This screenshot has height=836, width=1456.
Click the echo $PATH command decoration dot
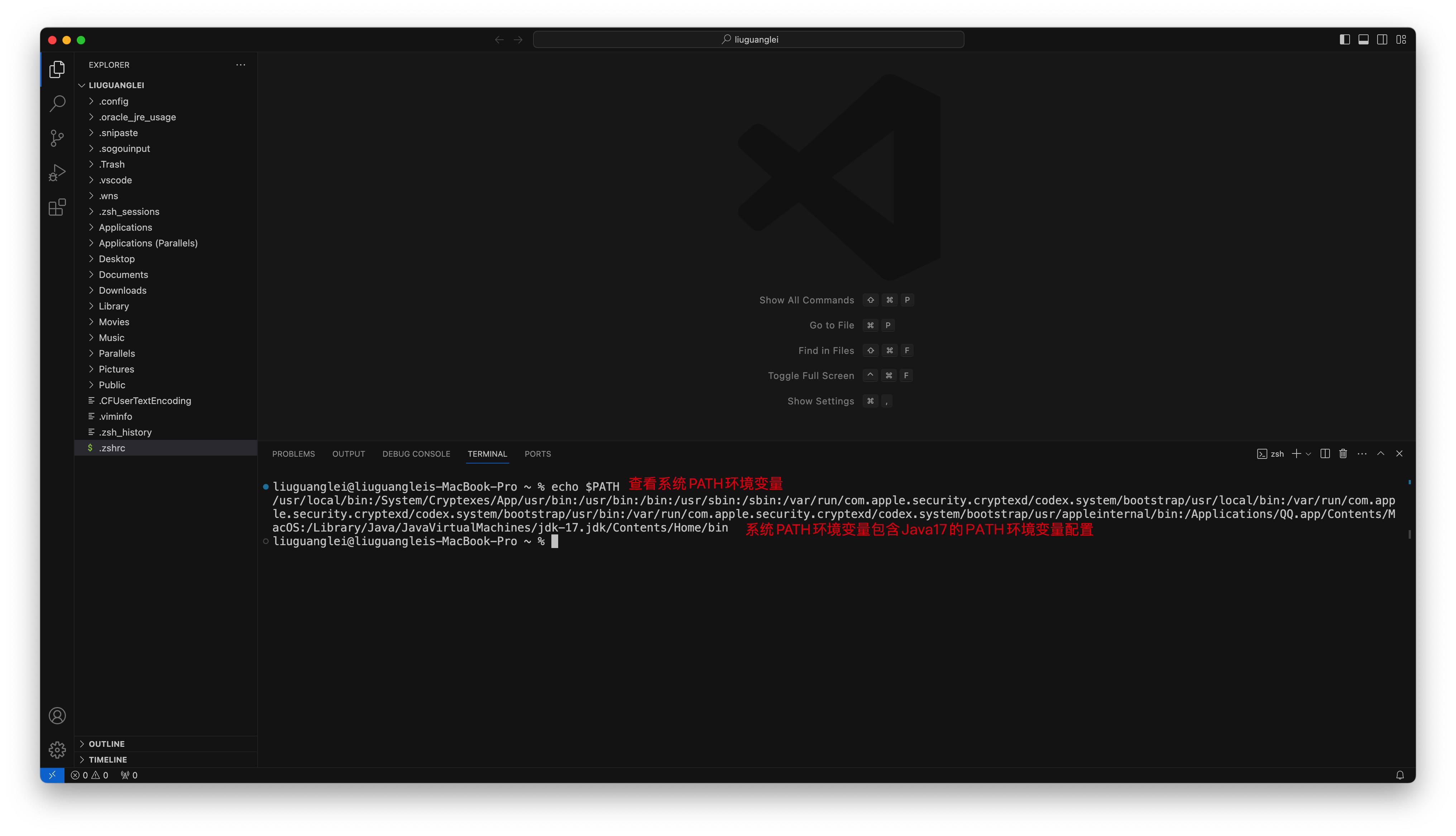266,487
